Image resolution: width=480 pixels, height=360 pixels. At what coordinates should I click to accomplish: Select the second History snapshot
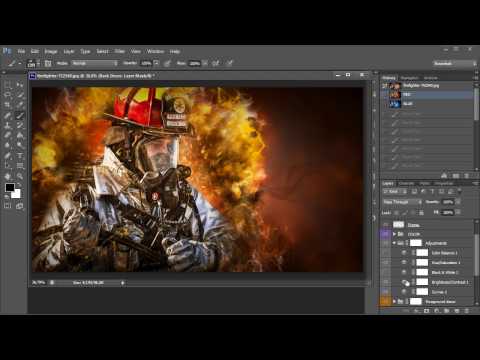[428, 95]
